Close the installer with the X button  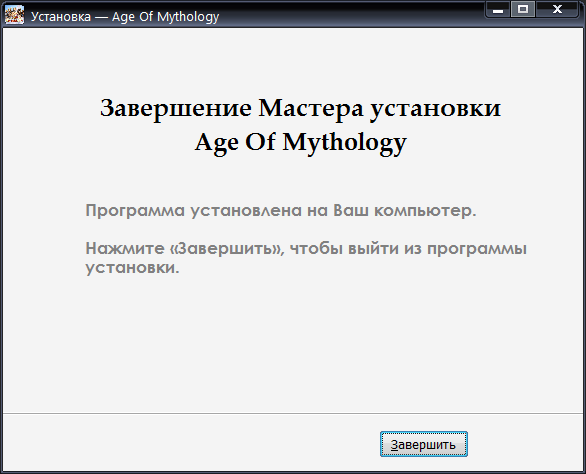click(x=557, y=9)
